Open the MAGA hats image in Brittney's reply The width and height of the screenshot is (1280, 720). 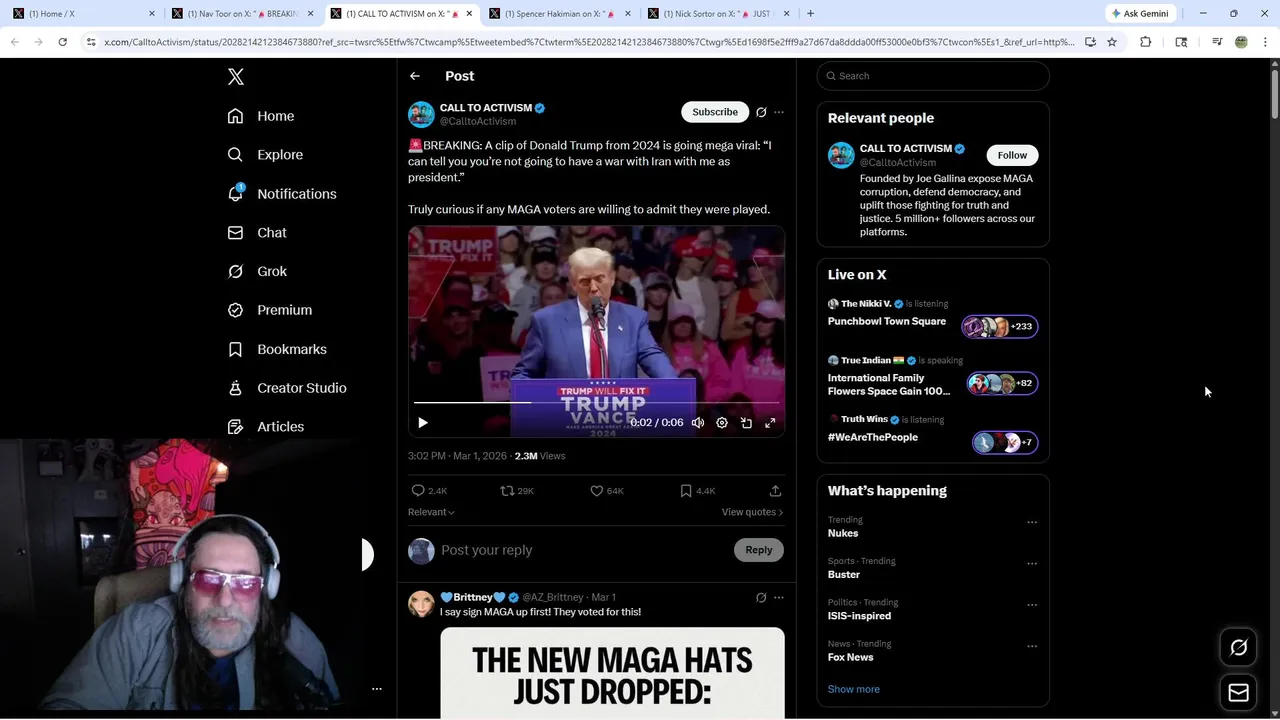pos(612,672)
